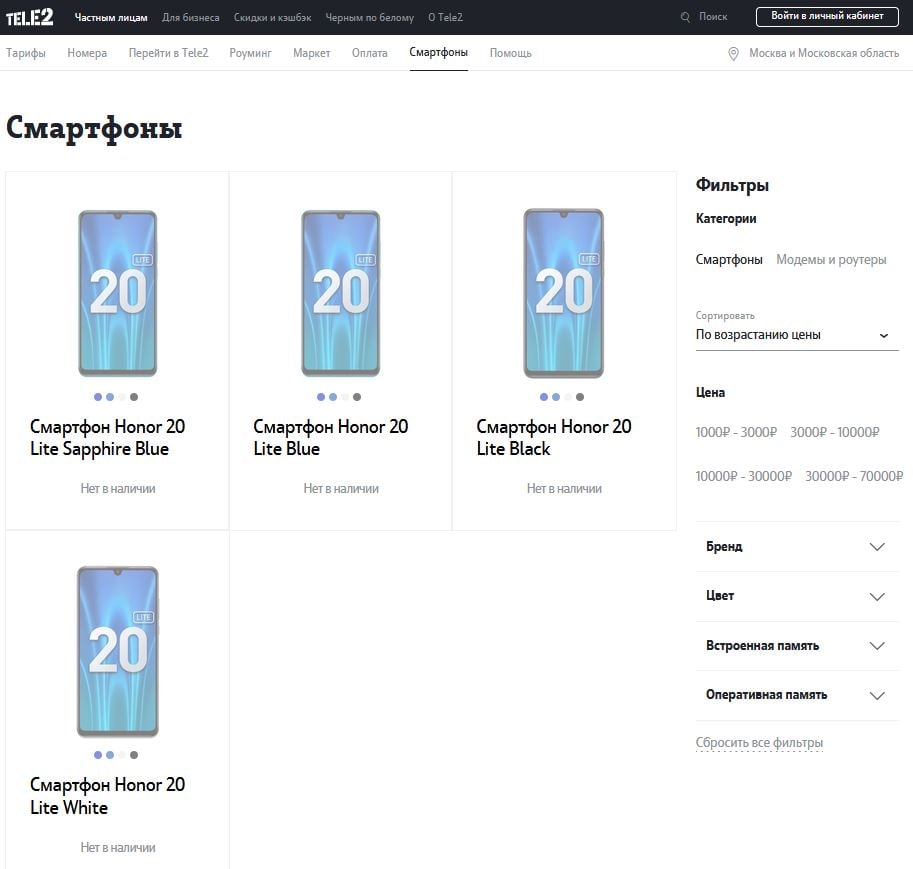Image resolution: width=913 pixels, height=869 pixels.
Task: Open the Для бизнеса section
Action: point(190,17)
